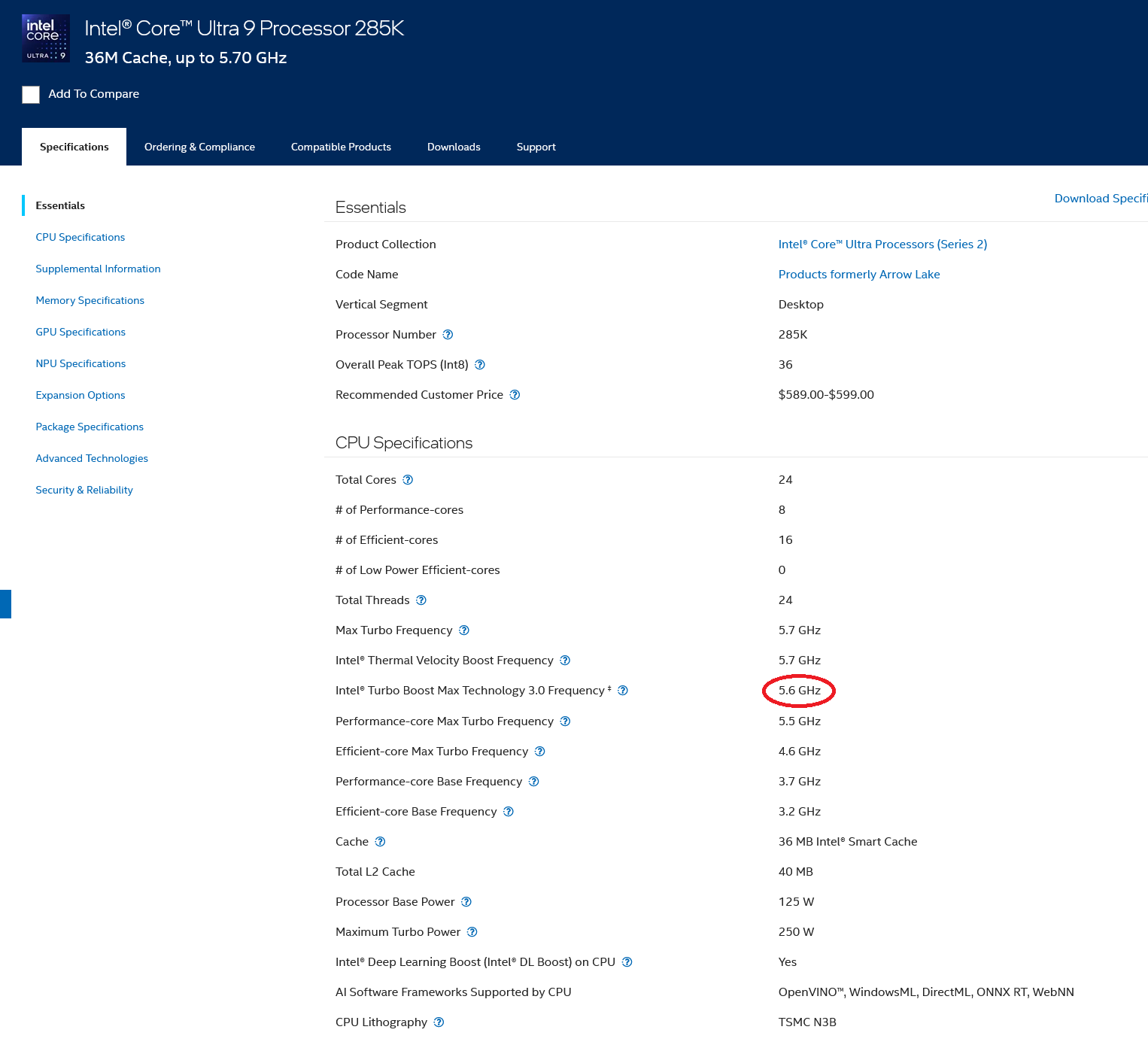Open the Compatible Products tab

point(341,147)
